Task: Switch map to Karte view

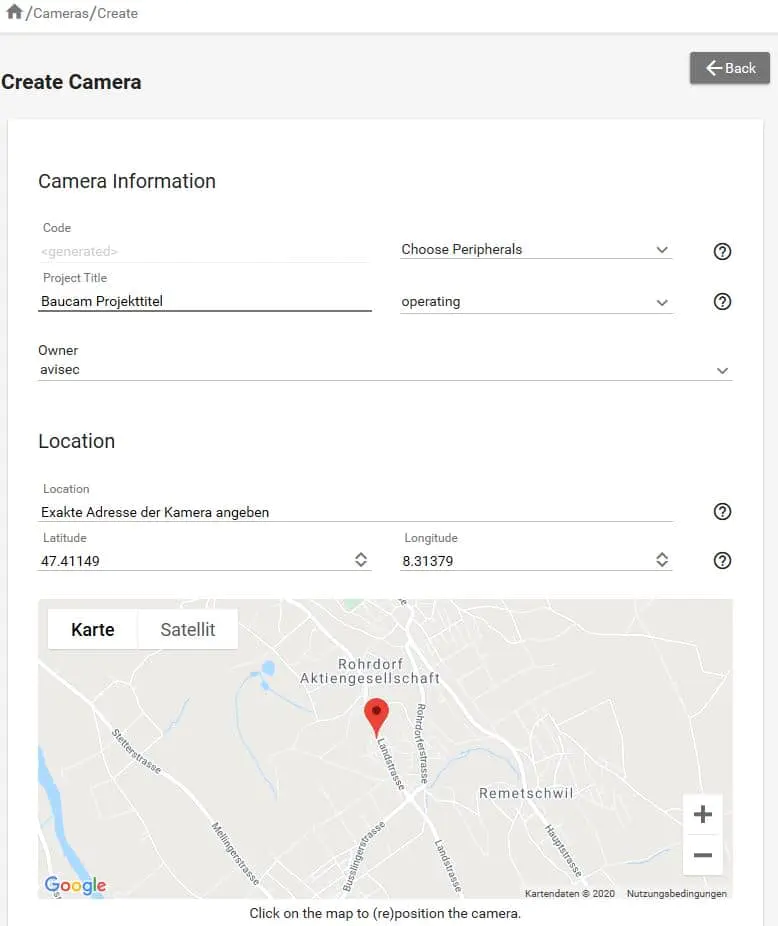Action: pyautogui.click(x=93, y=630)
